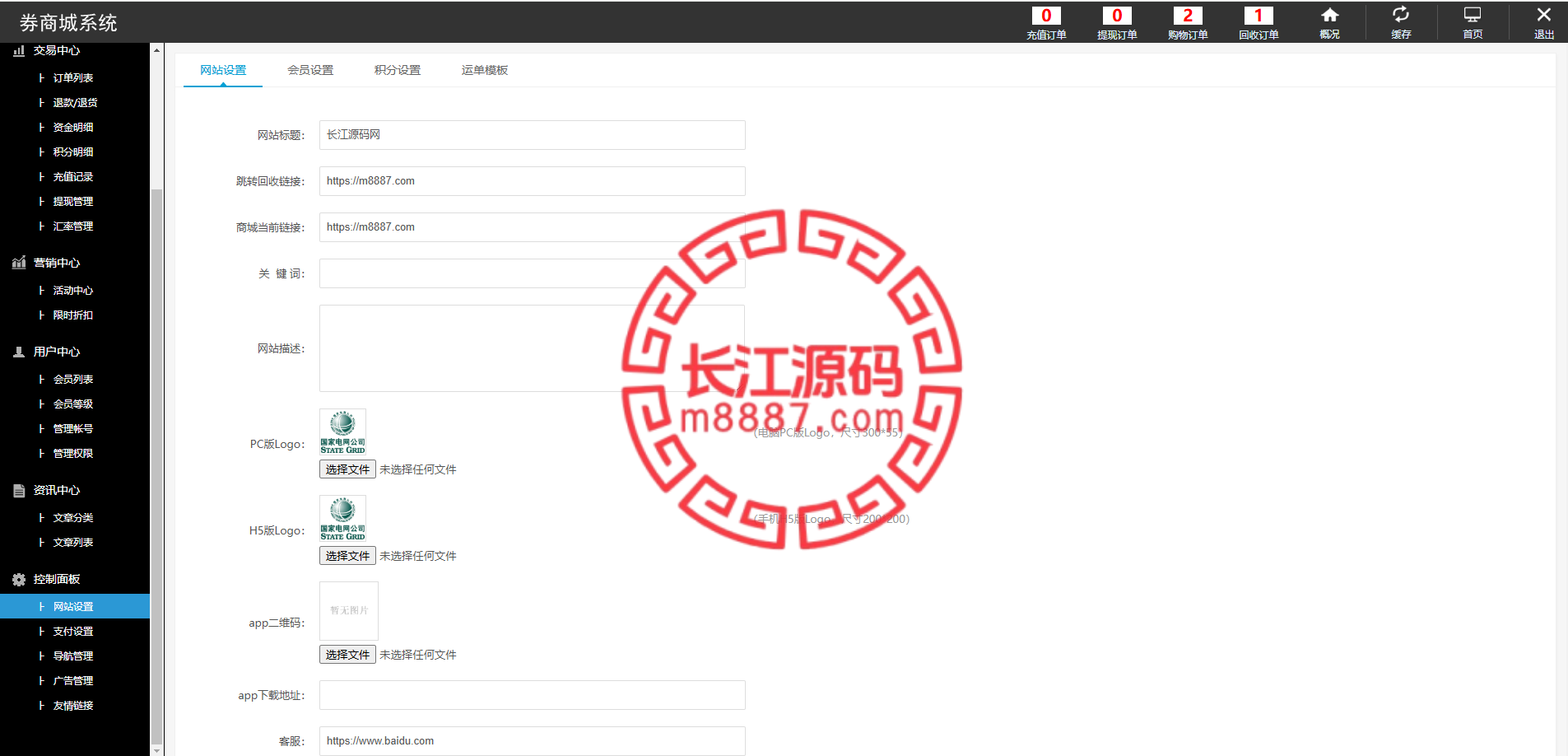
Task: Switch to the 会员设置 tab
Action: click(x=310, y=70)
